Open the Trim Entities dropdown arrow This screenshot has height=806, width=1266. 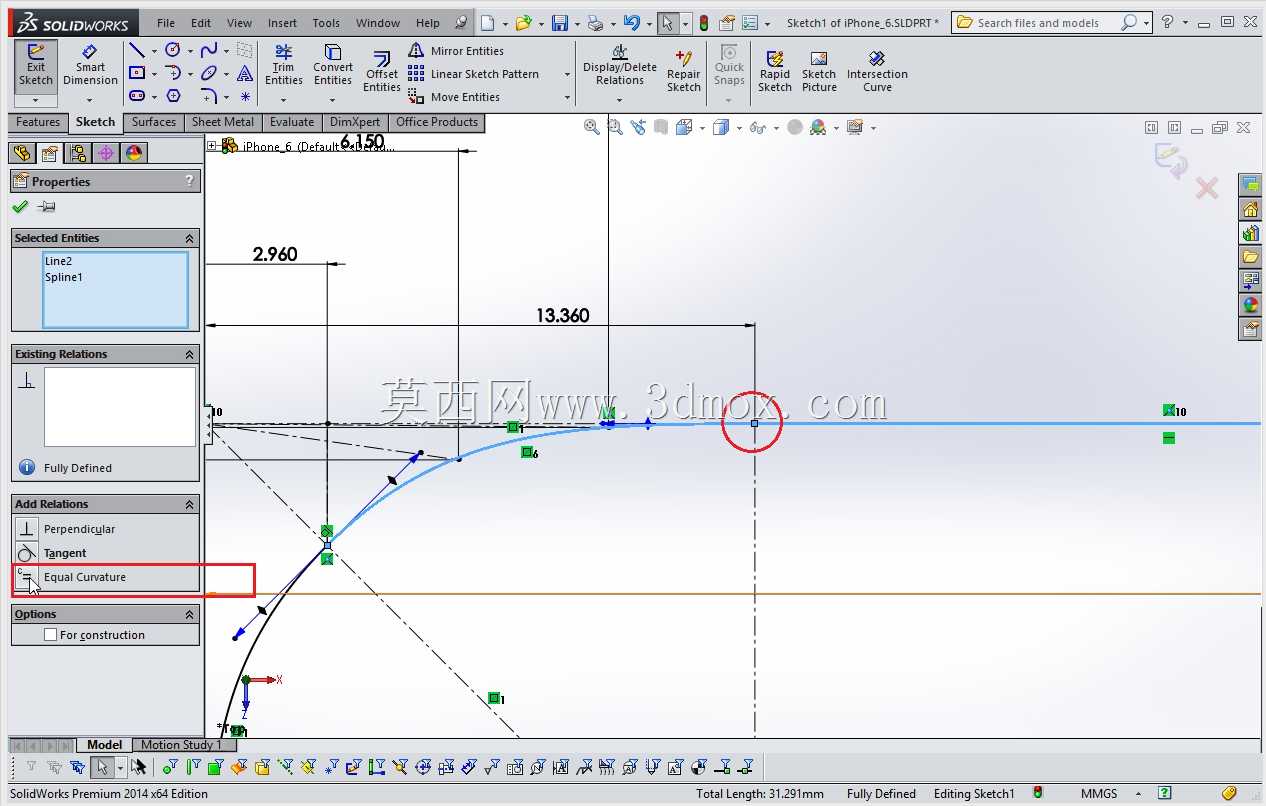(x=283, y=100)
